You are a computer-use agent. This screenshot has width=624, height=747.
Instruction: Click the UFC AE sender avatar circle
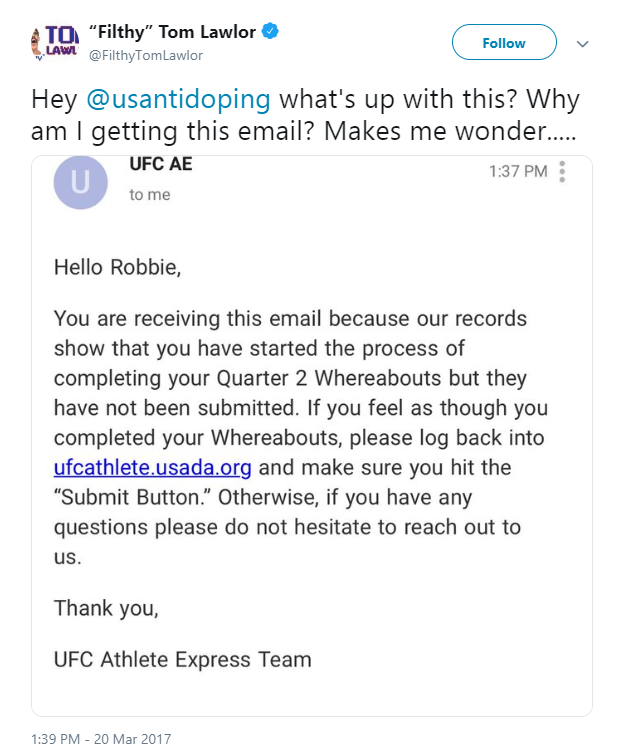[x=81, y=182]
